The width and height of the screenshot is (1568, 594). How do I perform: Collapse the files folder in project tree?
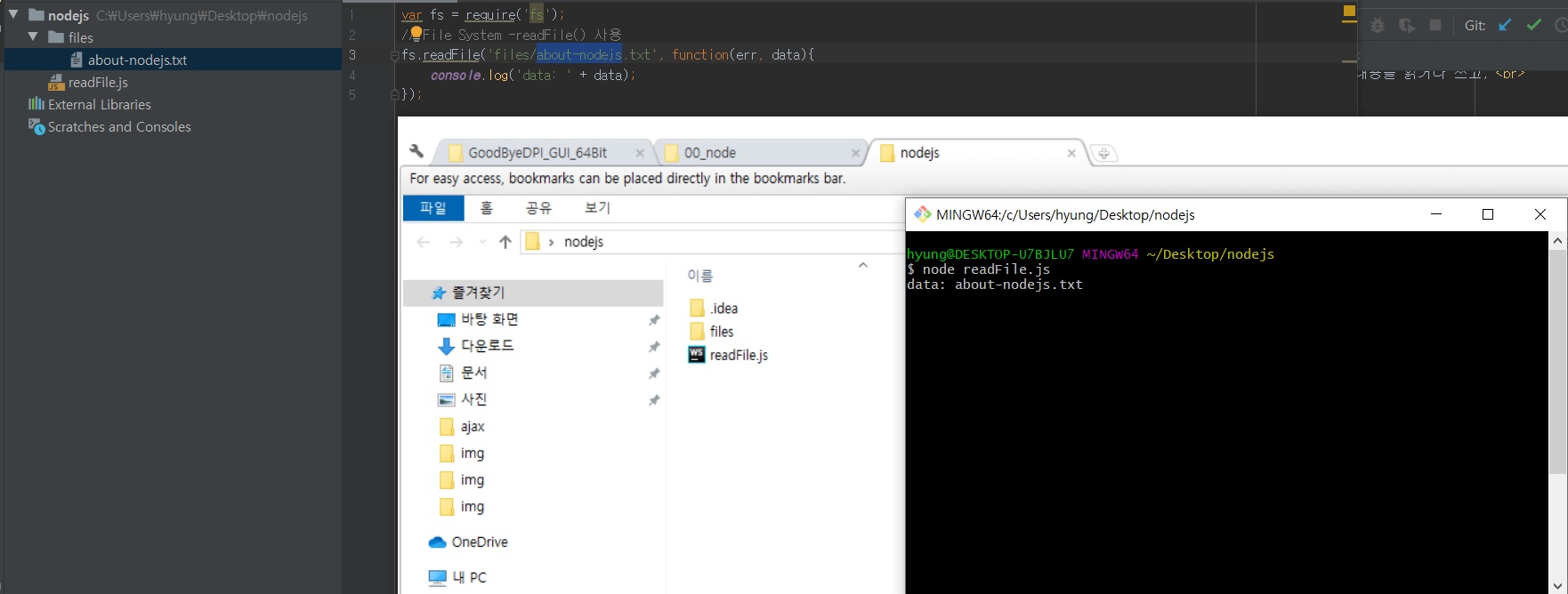33,37
